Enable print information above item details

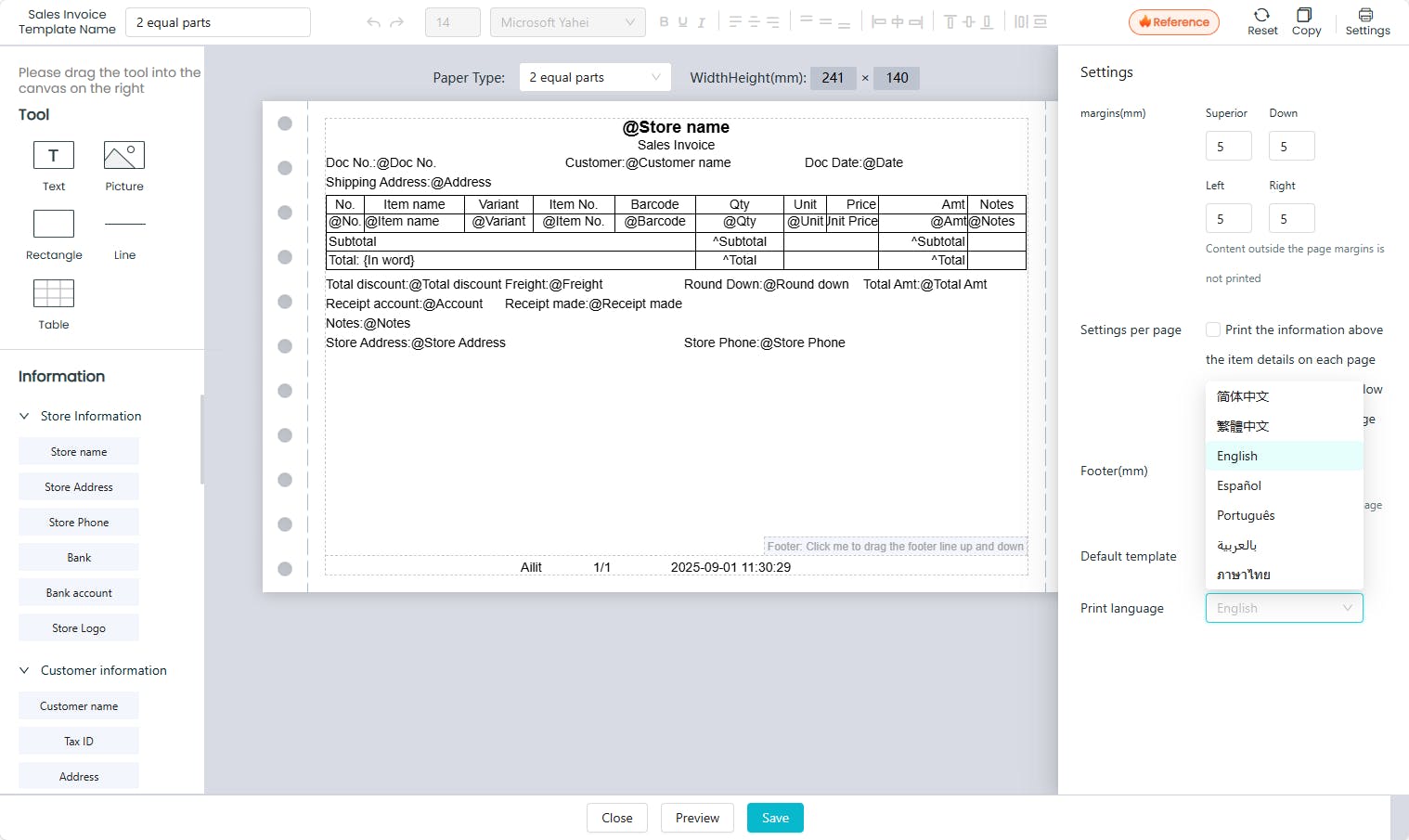pyautogui.click(x=1213, y=330)
